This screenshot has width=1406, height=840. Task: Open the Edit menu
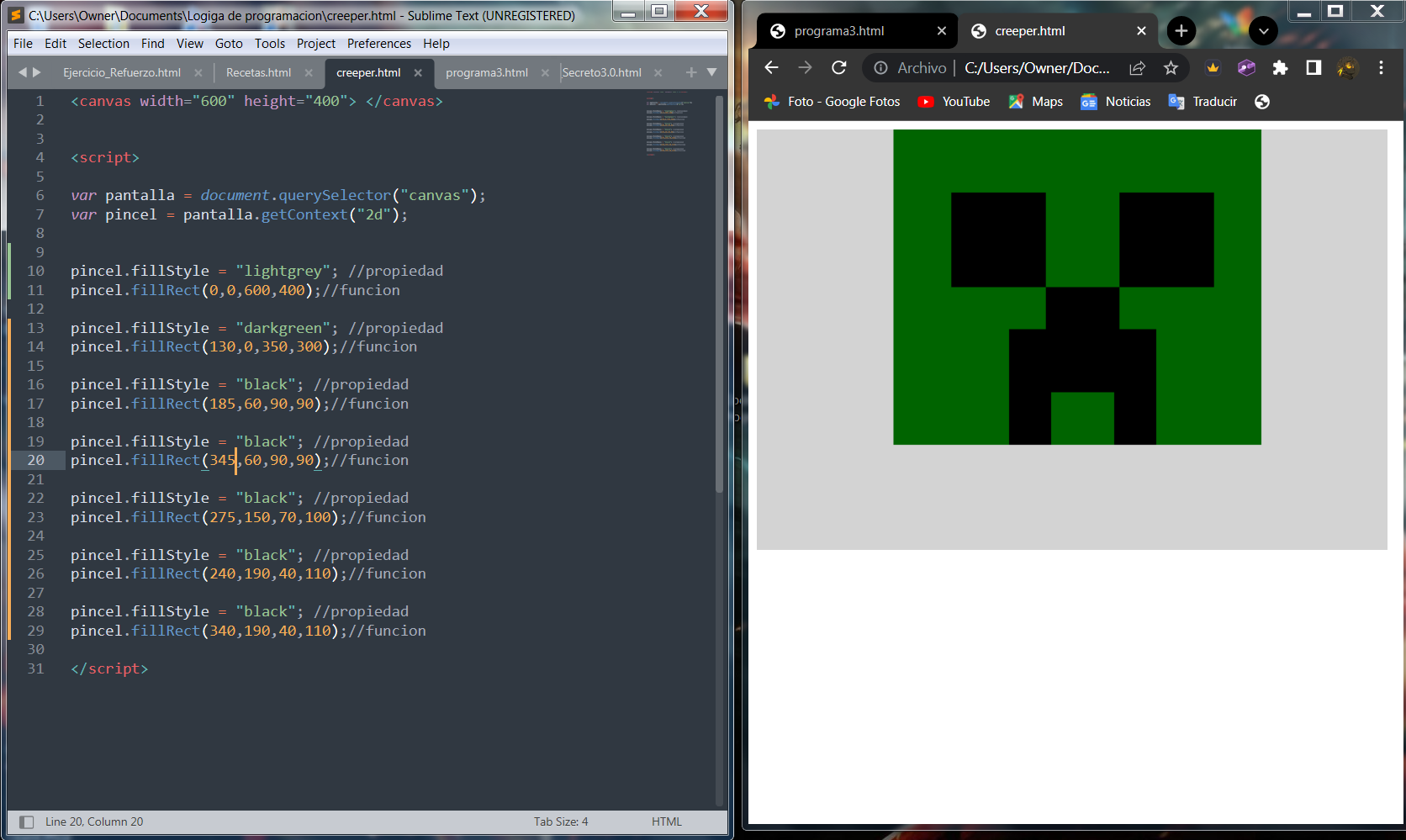pyautogui.click(x=55, y=44)
